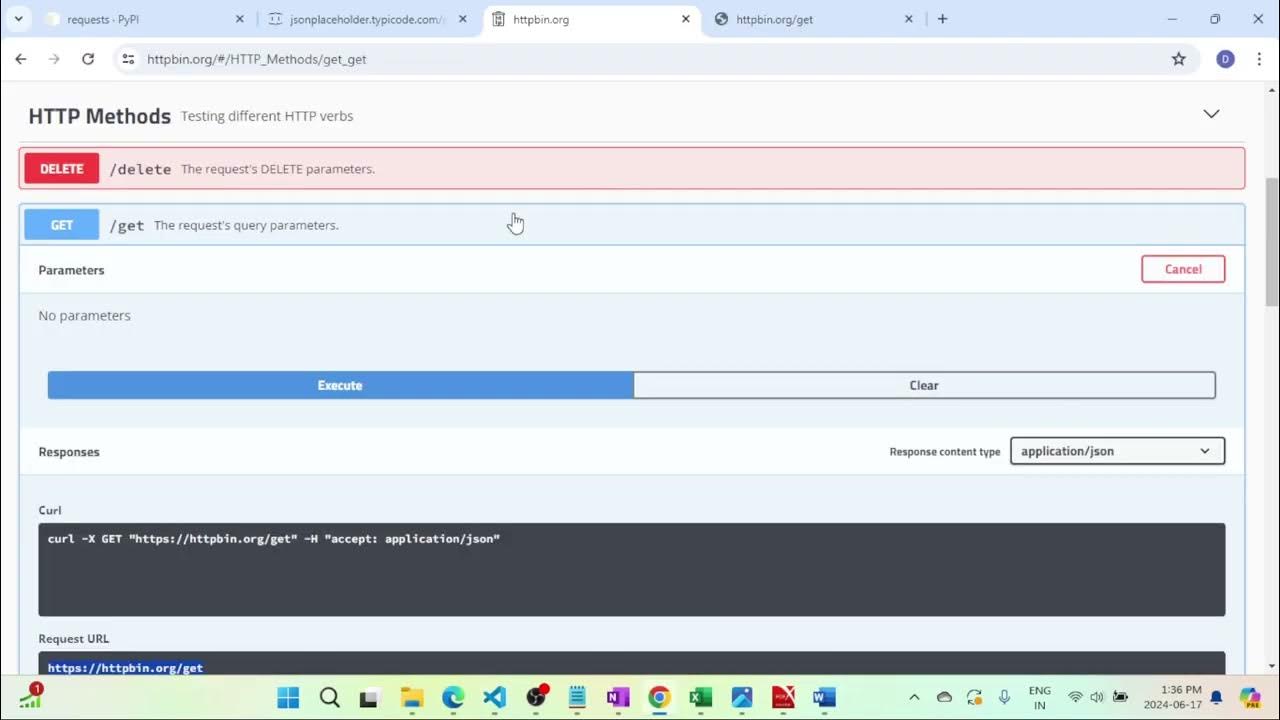This screenshot has width=1280, height=720.
Task: Click the OneDrive cloud tray icon
Action: (x=944, y=697)
